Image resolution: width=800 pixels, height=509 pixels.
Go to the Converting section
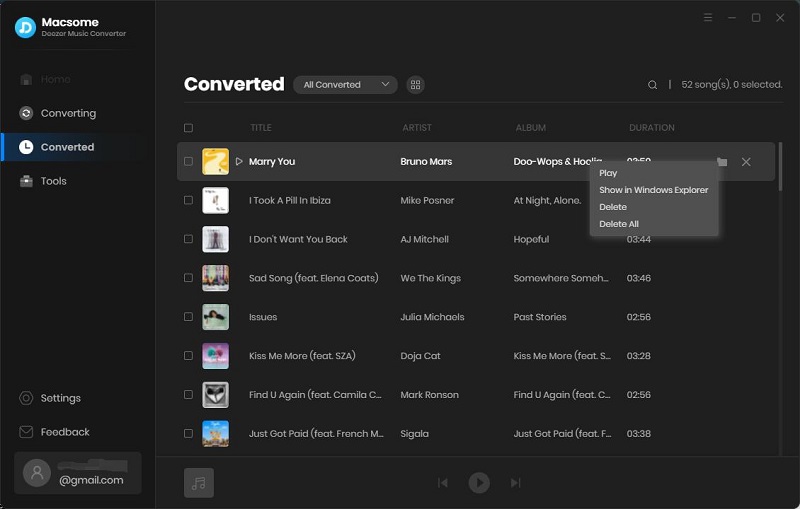pyautogui.click(x=57, y=113)
